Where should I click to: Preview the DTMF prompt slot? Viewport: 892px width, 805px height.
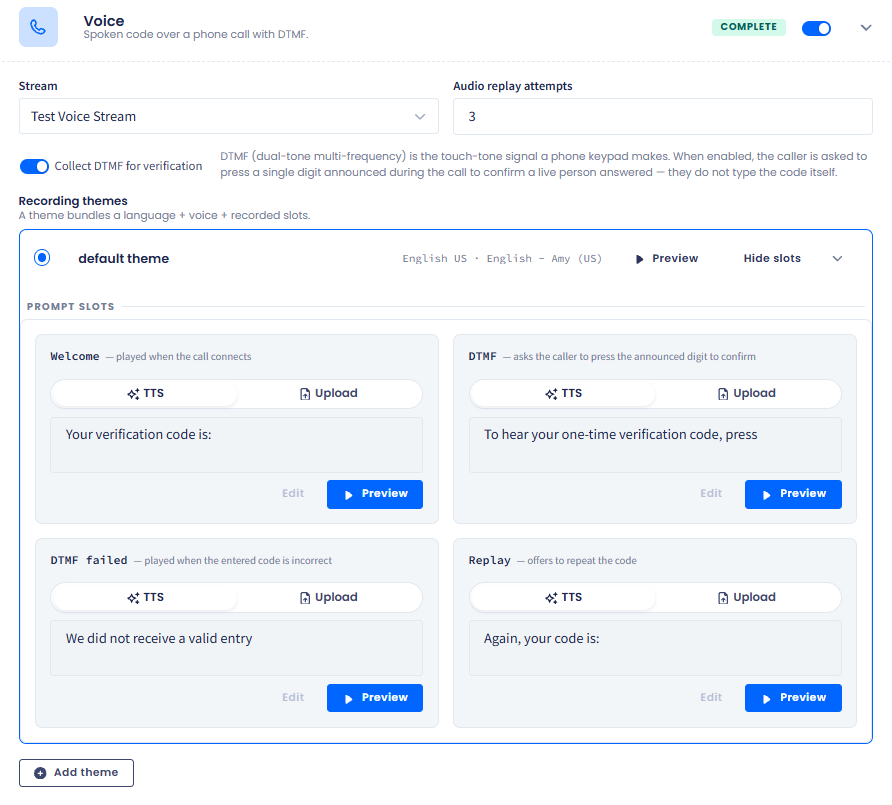pyautogui.click(x=793, y=494)
